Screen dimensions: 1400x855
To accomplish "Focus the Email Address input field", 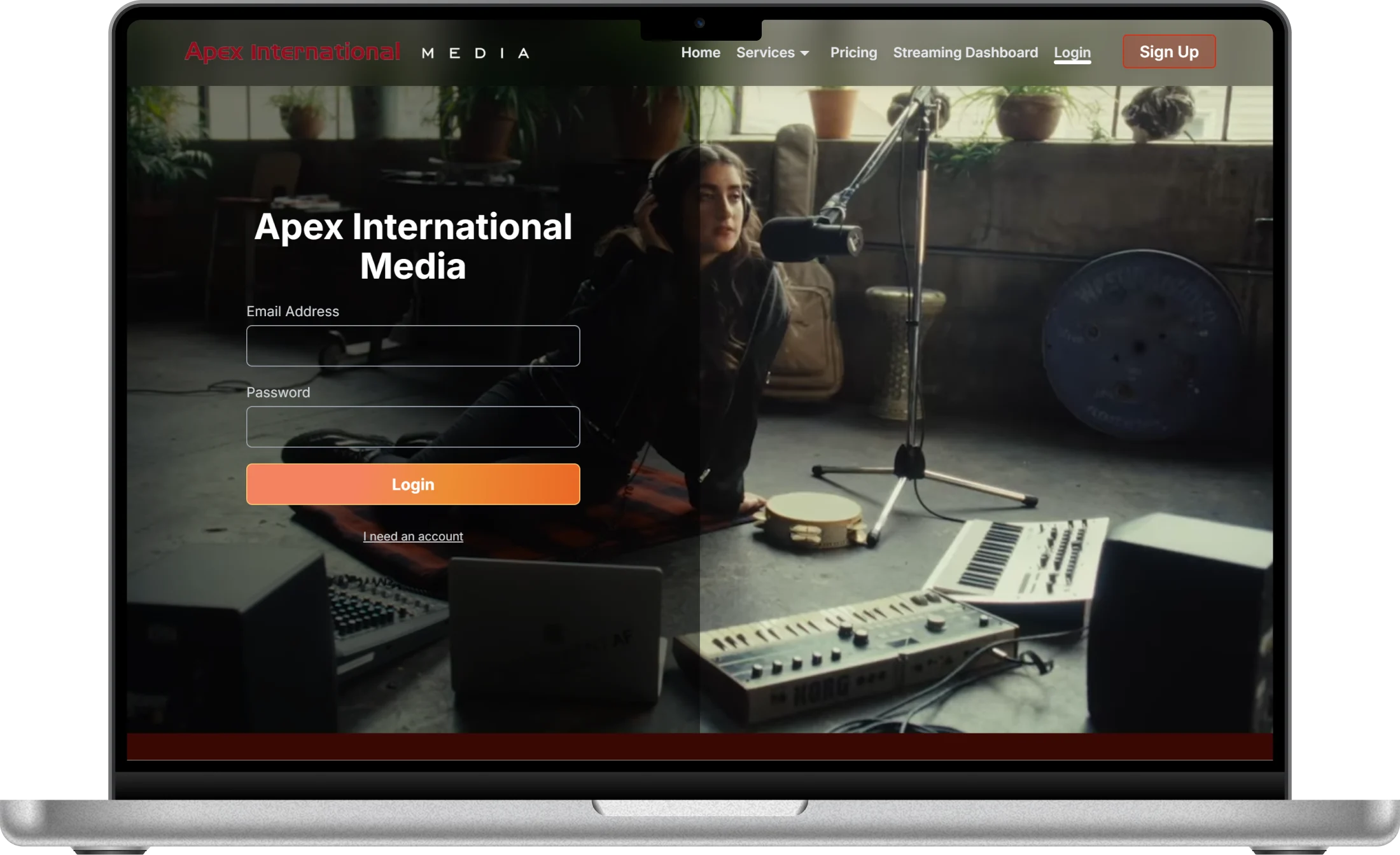I will point(413,345).
